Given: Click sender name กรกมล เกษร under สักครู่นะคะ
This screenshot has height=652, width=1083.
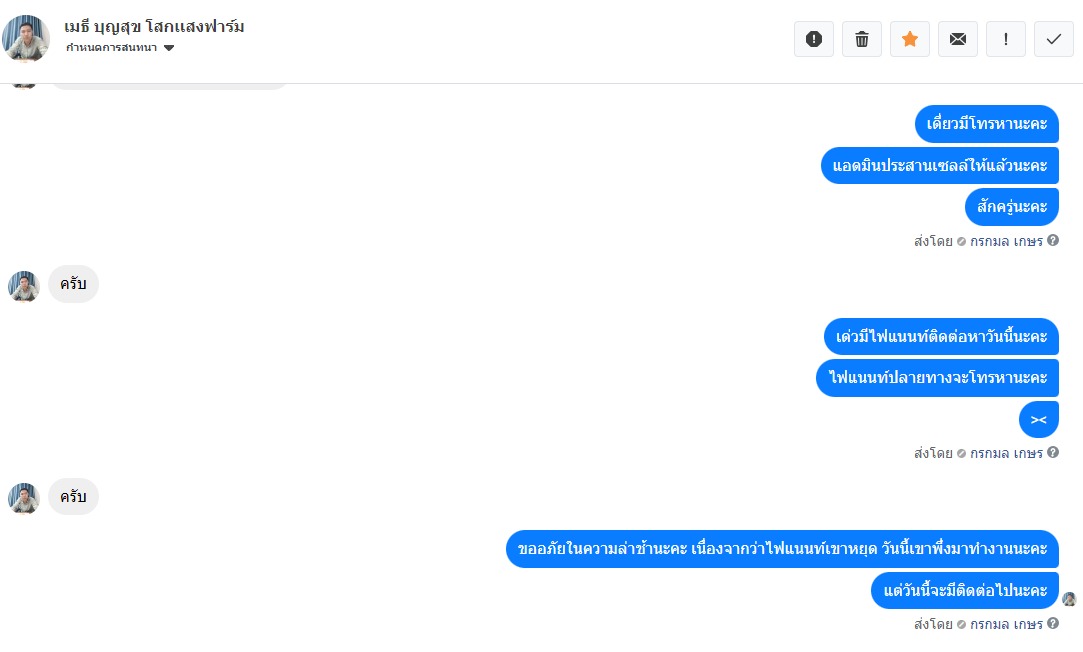Looking at the screenshot, I should coord(1006,241).
